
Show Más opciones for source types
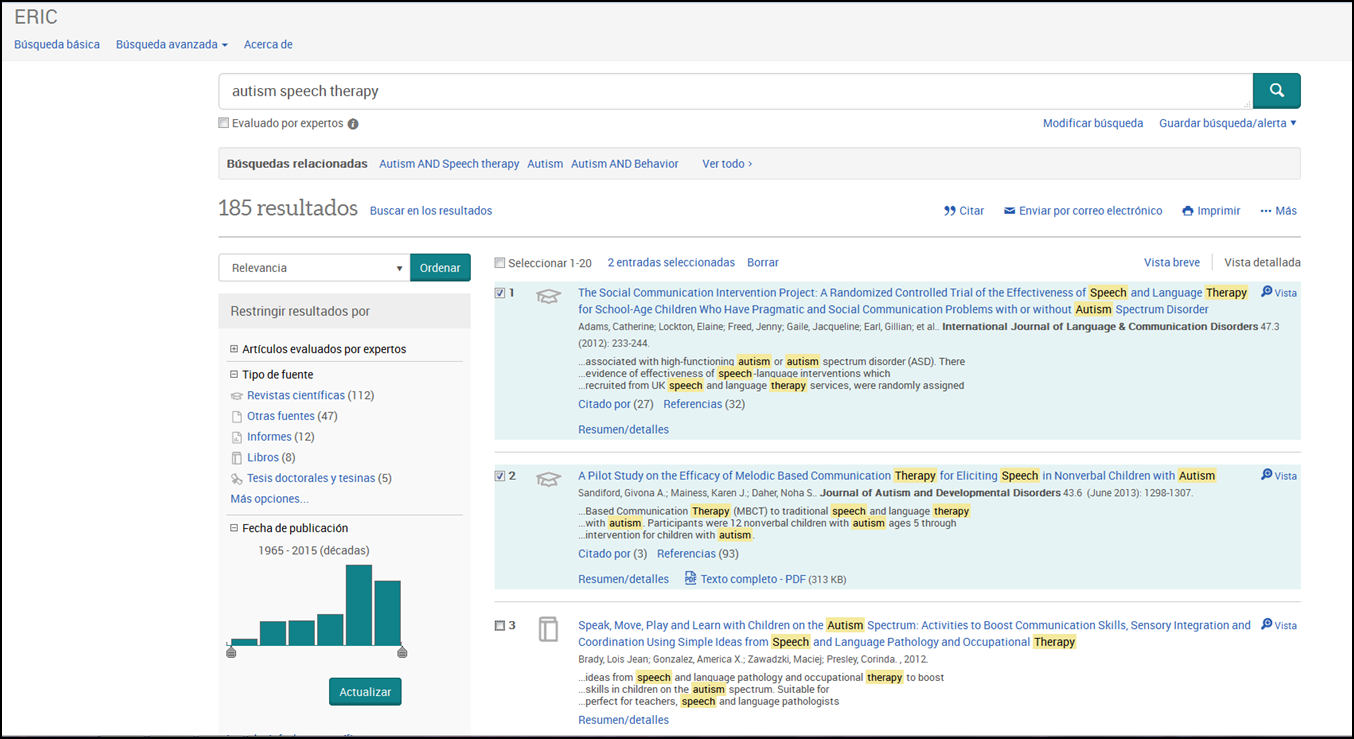tap(269, 499)
